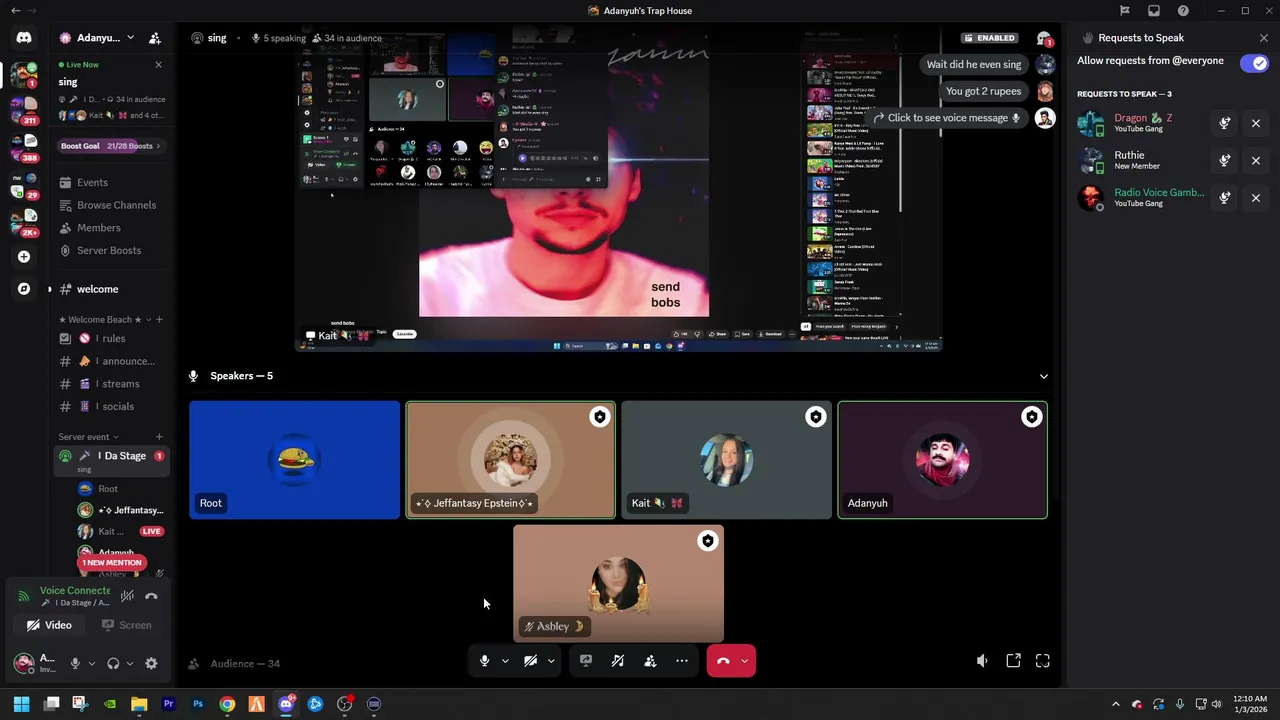1280x720 pixels.
Task: Open server name dropdown Adanyu
Action: click(97, 38)
